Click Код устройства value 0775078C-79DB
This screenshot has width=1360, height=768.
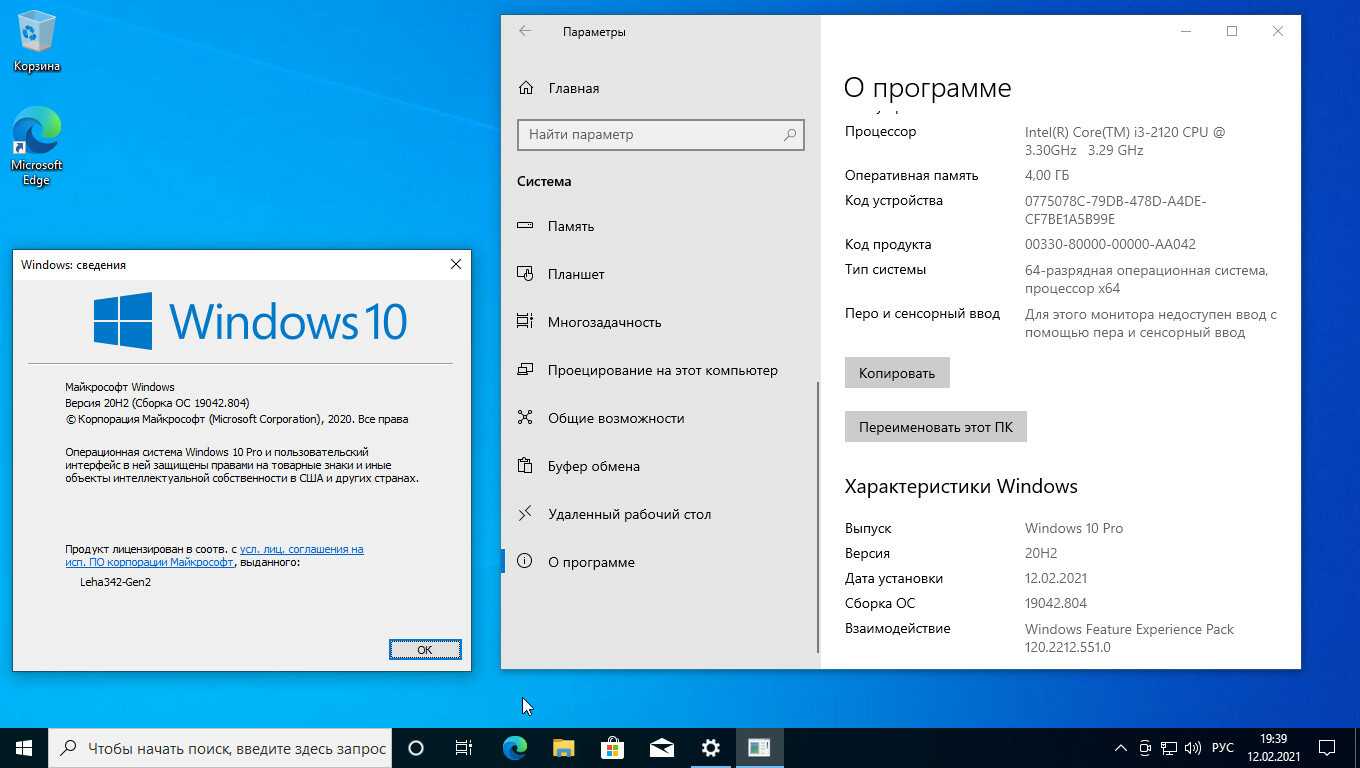click(1115, 210)
